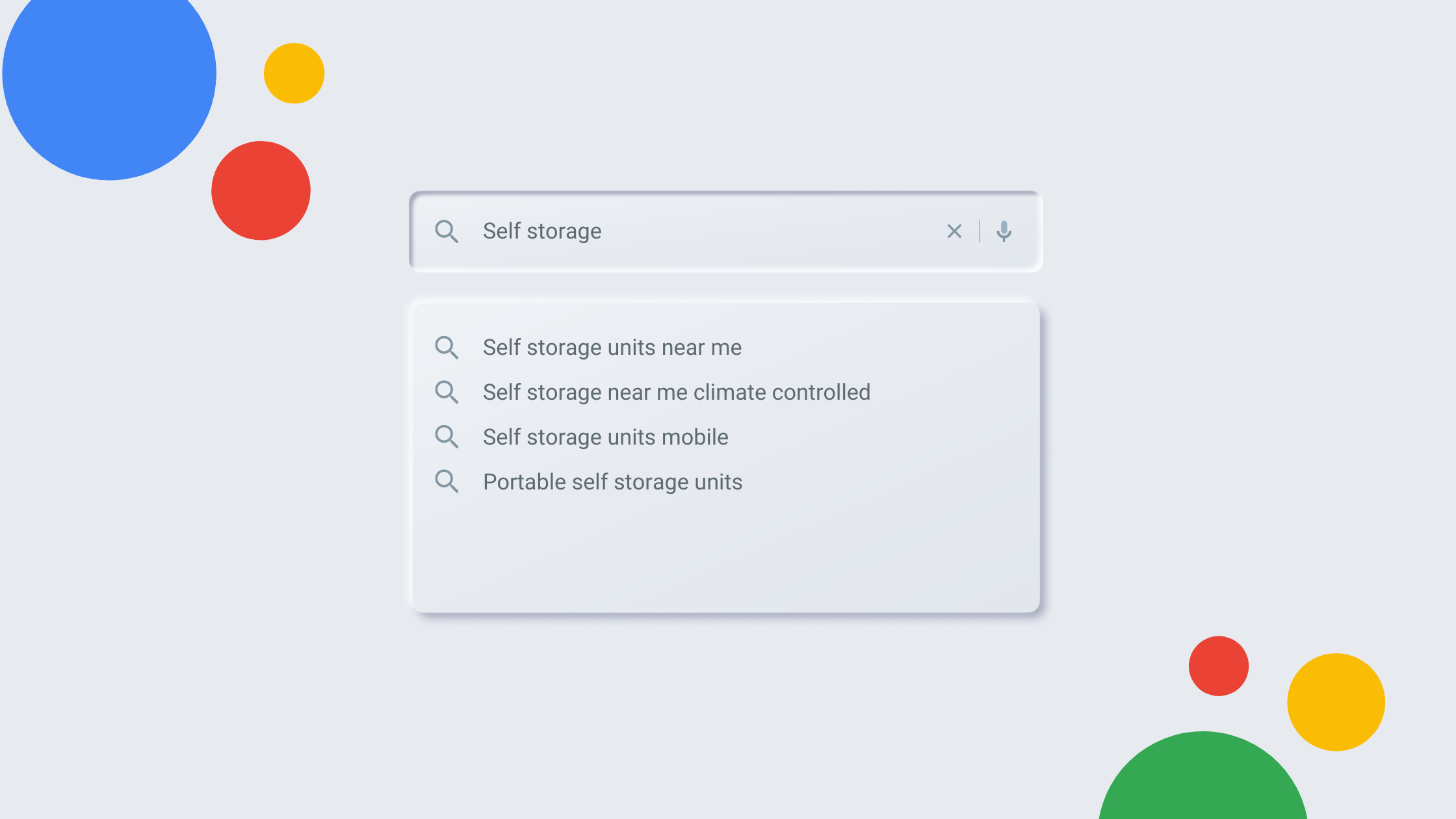Open 'Portable self storage units' suggestion
Viewport: 1456px width, 819px height.
612,482
